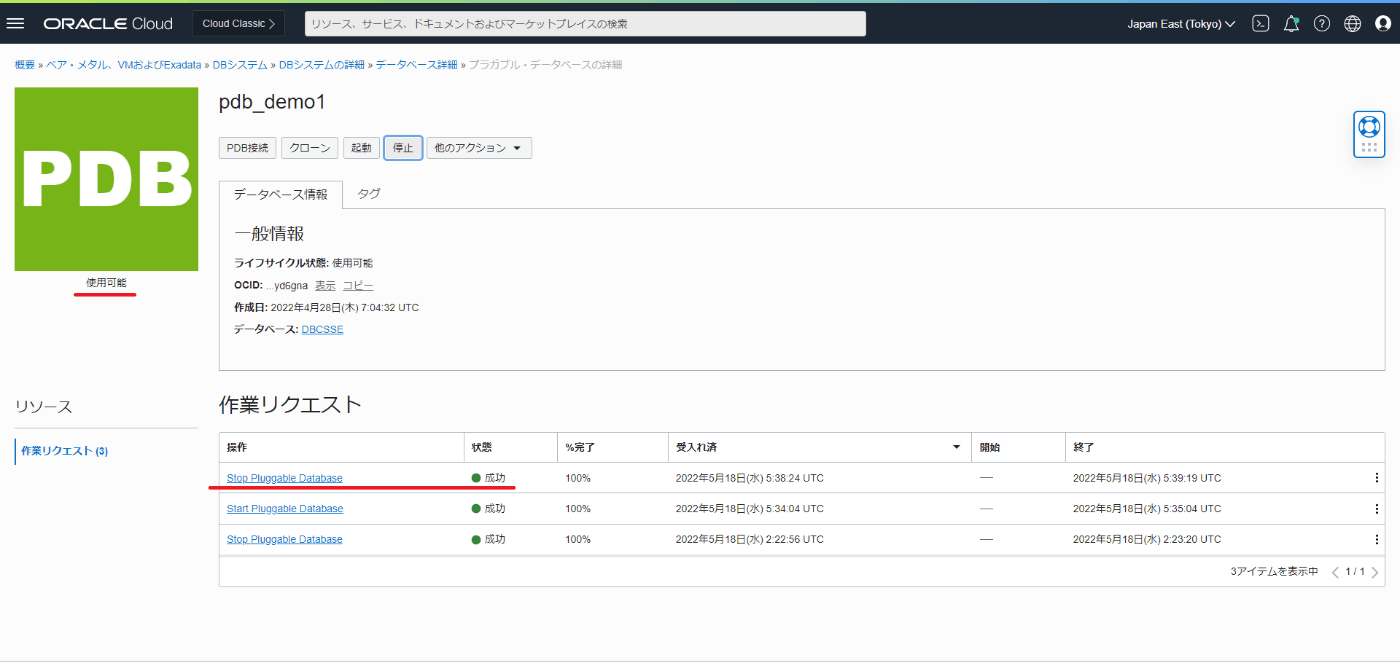Toggle sort arrow on 受入れ済 column
The height and width of the screenshot is (663, 1400).
(x=956, y=447)
